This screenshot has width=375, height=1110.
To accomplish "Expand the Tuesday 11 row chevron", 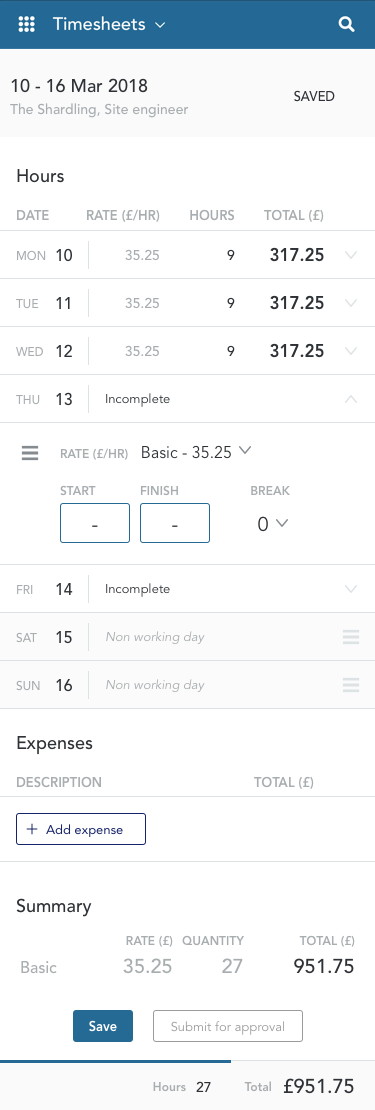I will pyautogui.click(x=350, y=303).
